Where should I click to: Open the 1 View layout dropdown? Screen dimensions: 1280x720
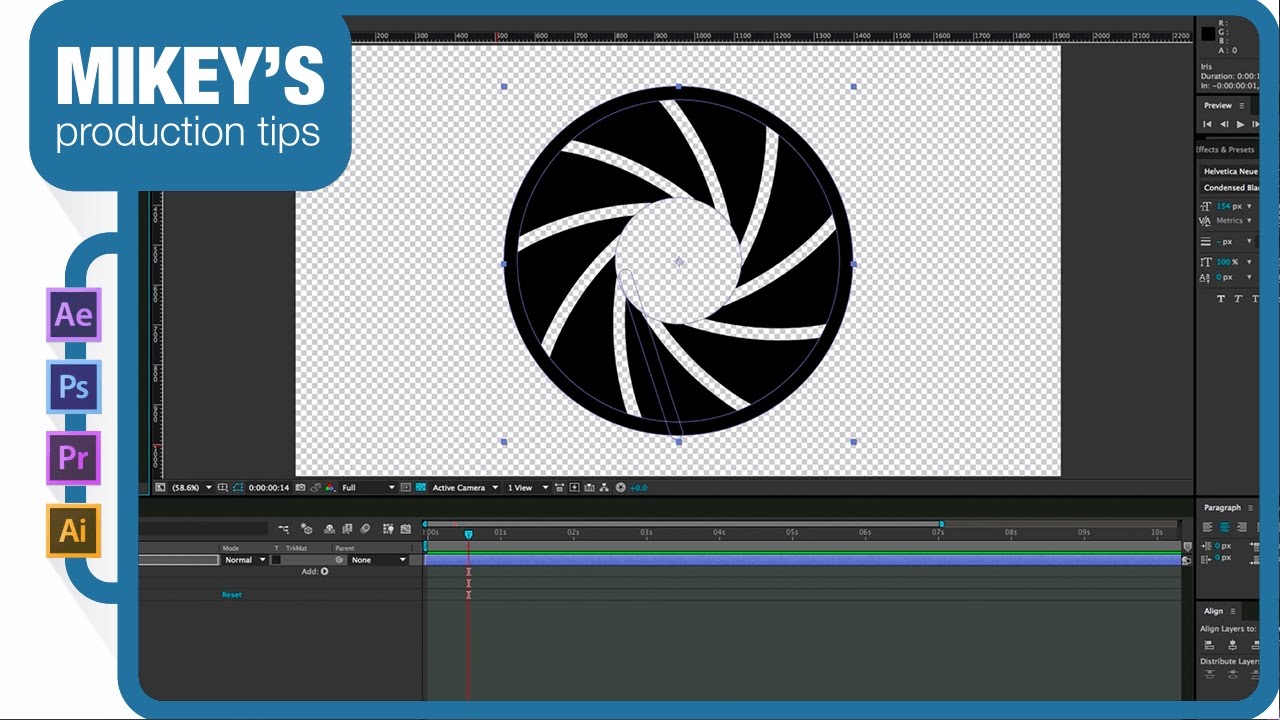point(528,487)
